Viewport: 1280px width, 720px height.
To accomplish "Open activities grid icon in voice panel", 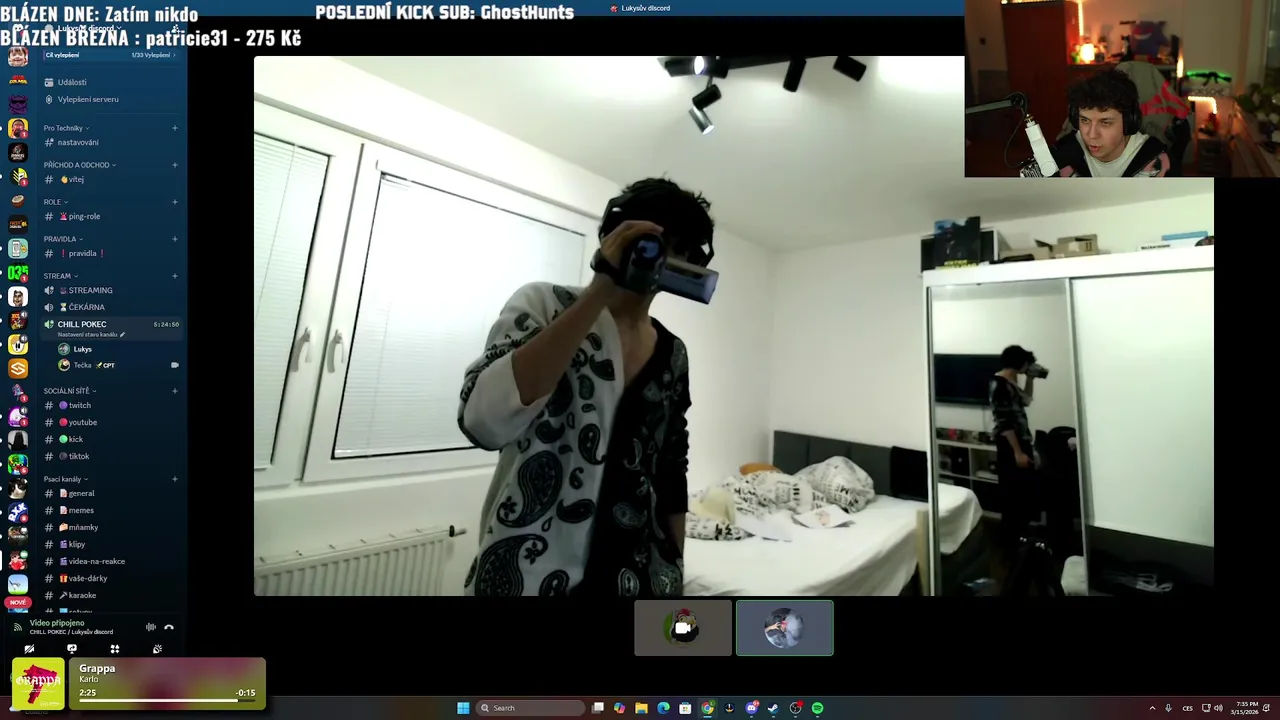I will (114, 649).
